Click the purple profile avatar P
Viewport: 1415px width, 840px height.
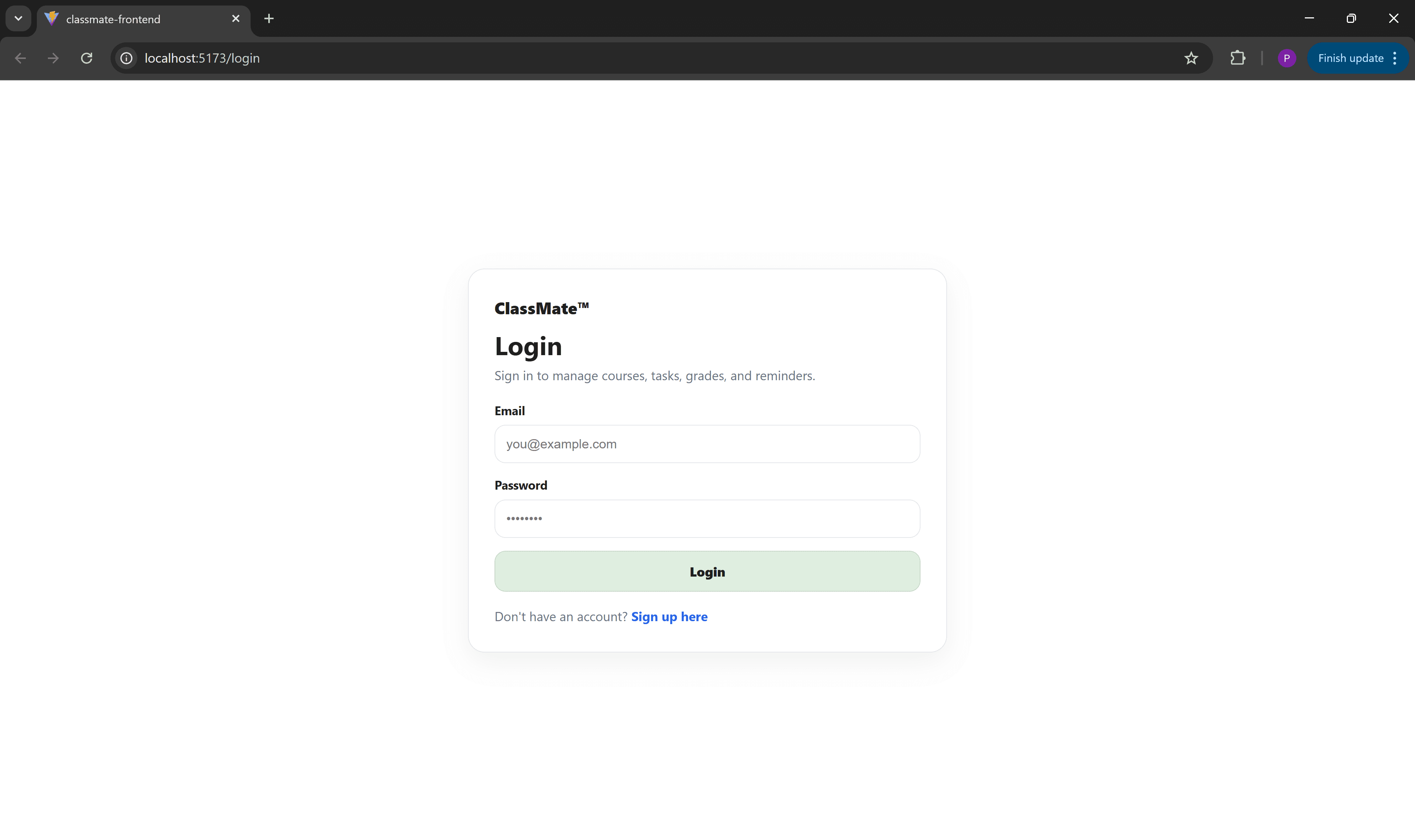pos(1287,58)
